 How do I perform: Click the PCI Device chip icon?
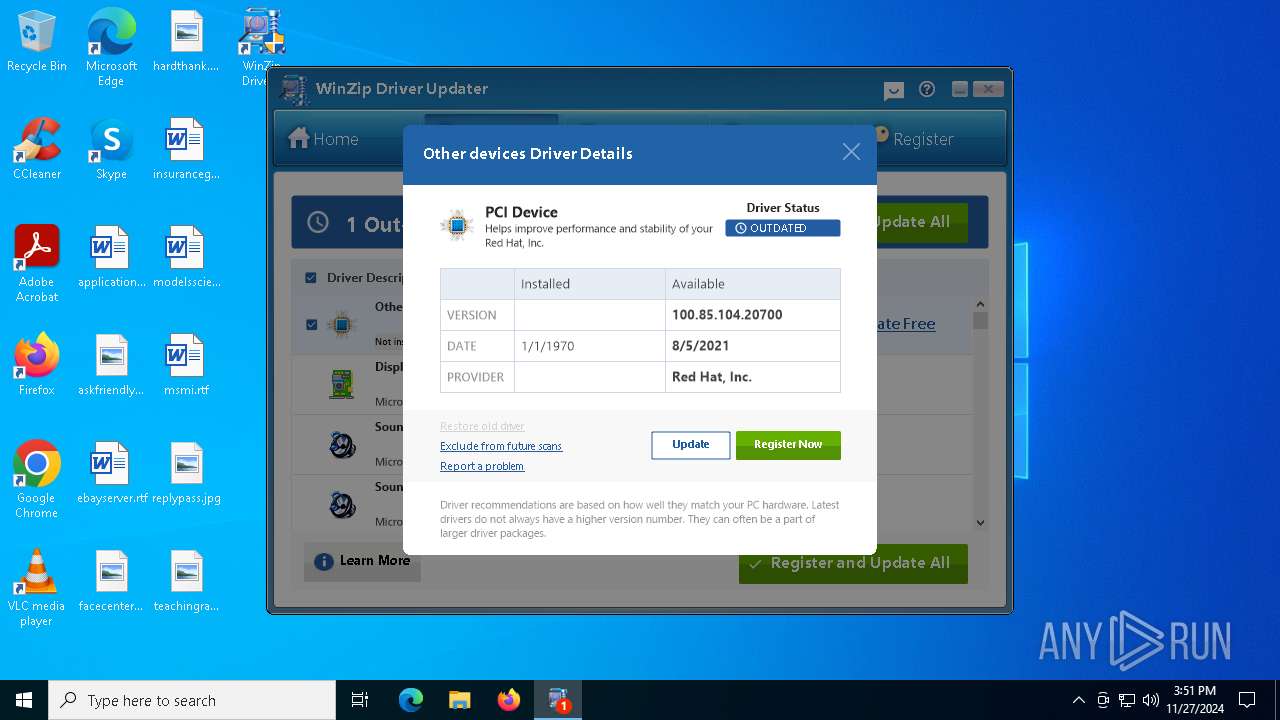[457, 225]
